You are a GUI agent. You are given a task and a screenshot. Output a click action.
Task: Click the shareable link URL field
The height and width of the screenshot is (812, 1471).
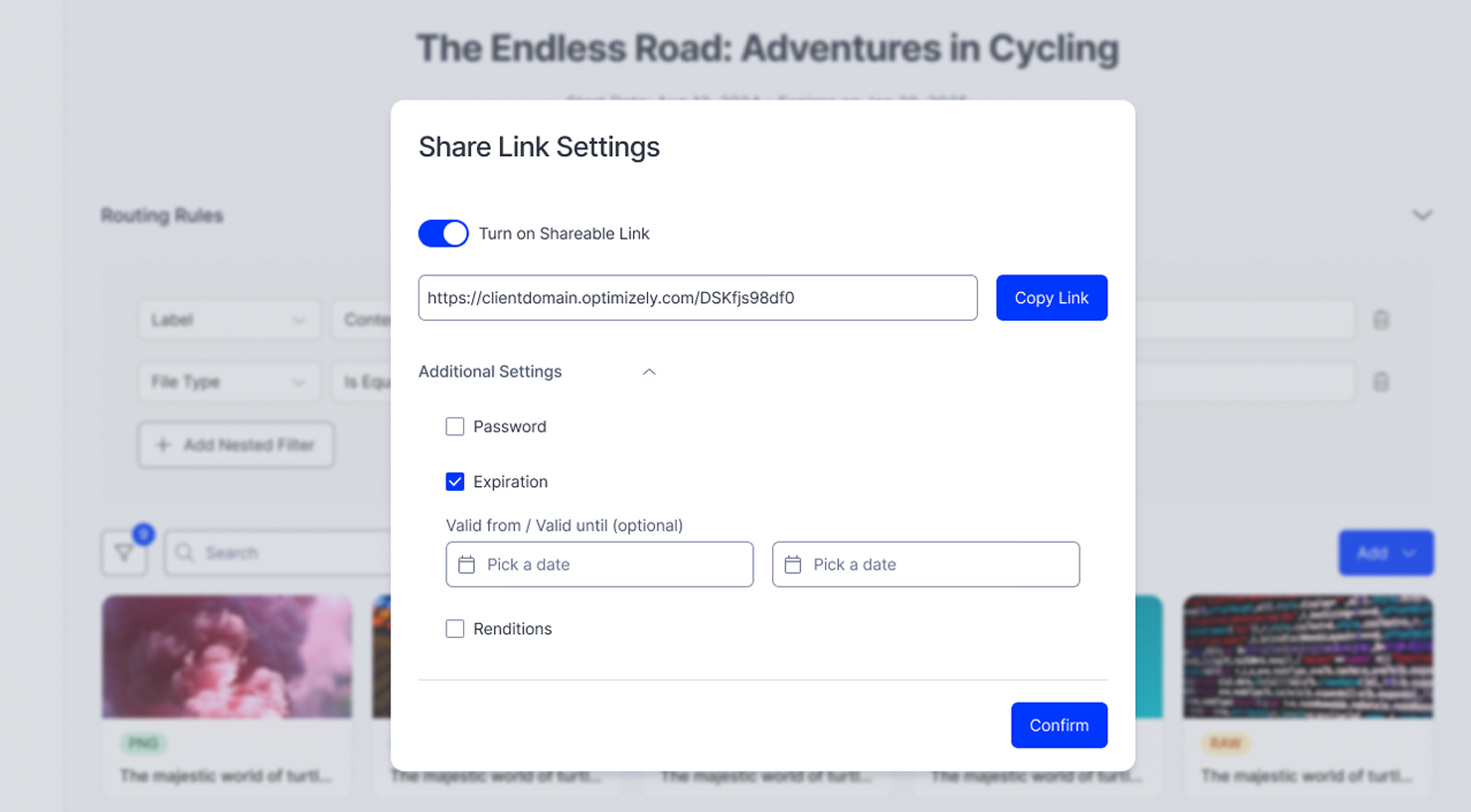click(697, 298)
